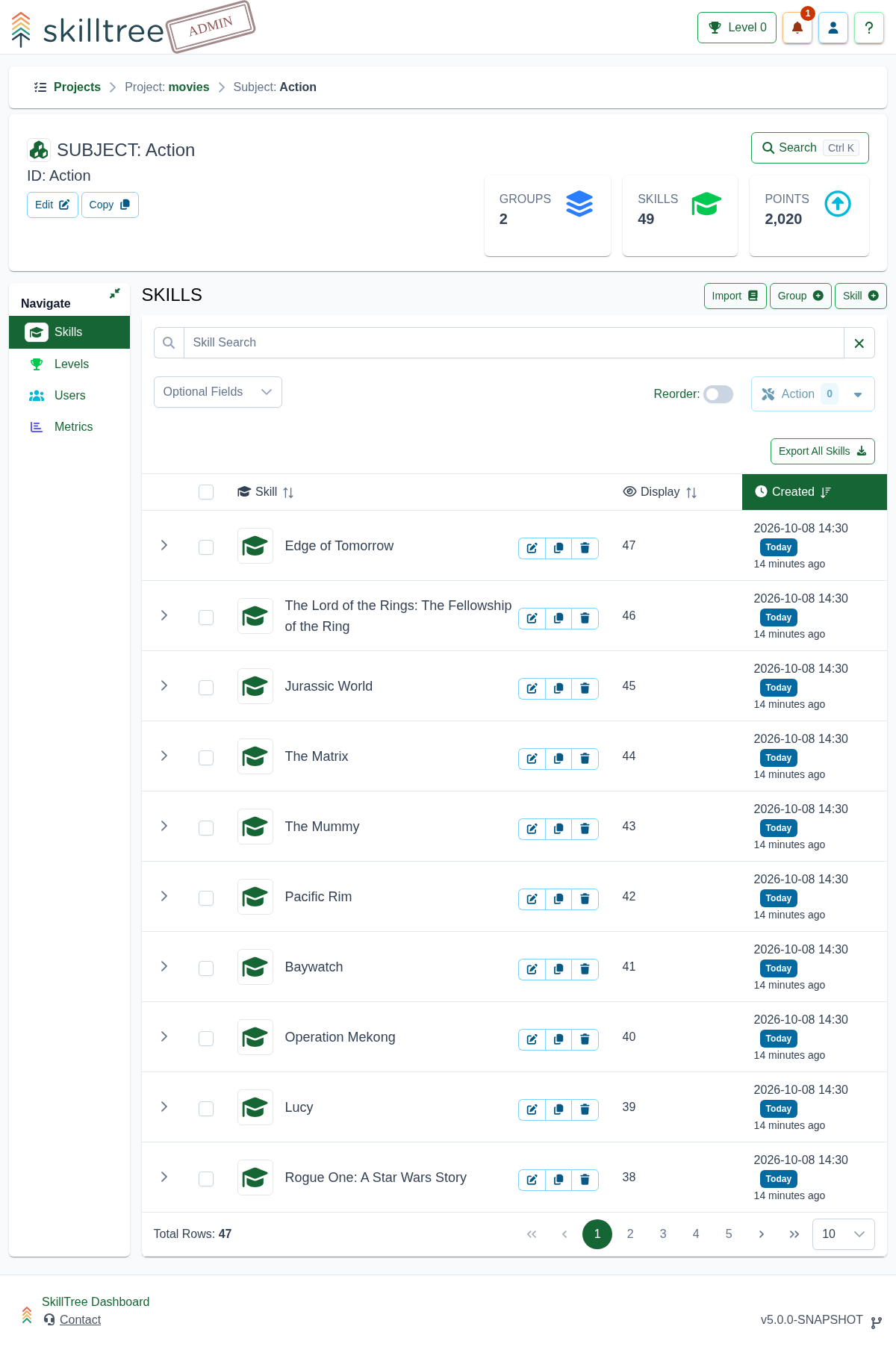Open the Action dropdown menu
Screen dimensions: 896x1347
[x=812, y=394]
